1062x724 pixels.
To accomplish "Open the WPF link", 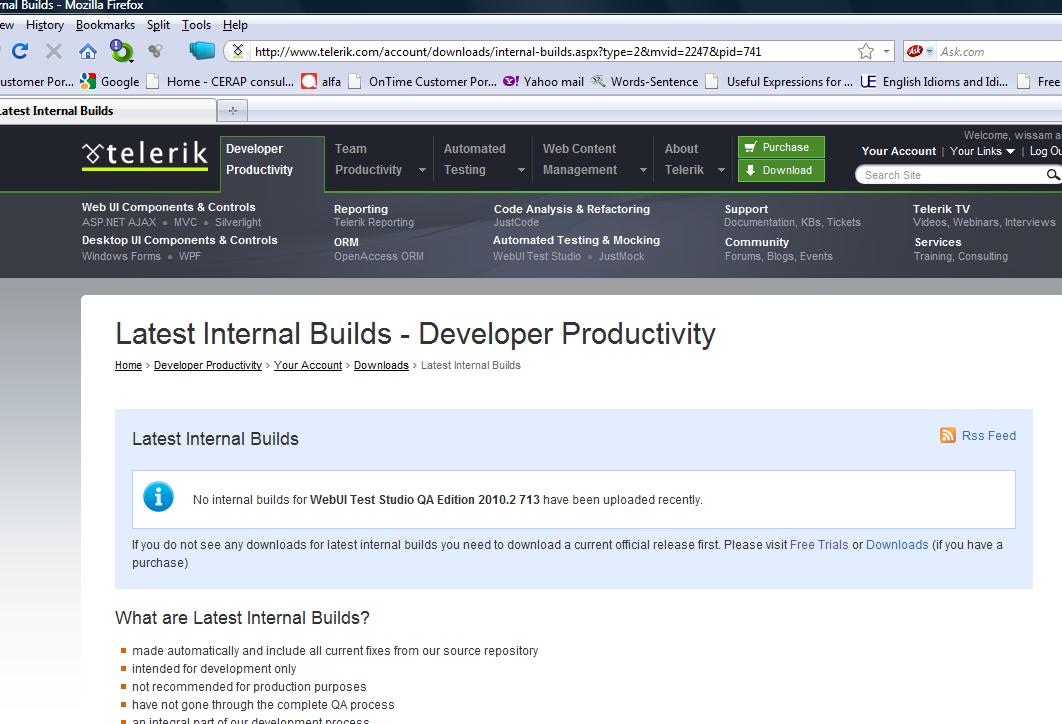I will [x=190, y=256].
